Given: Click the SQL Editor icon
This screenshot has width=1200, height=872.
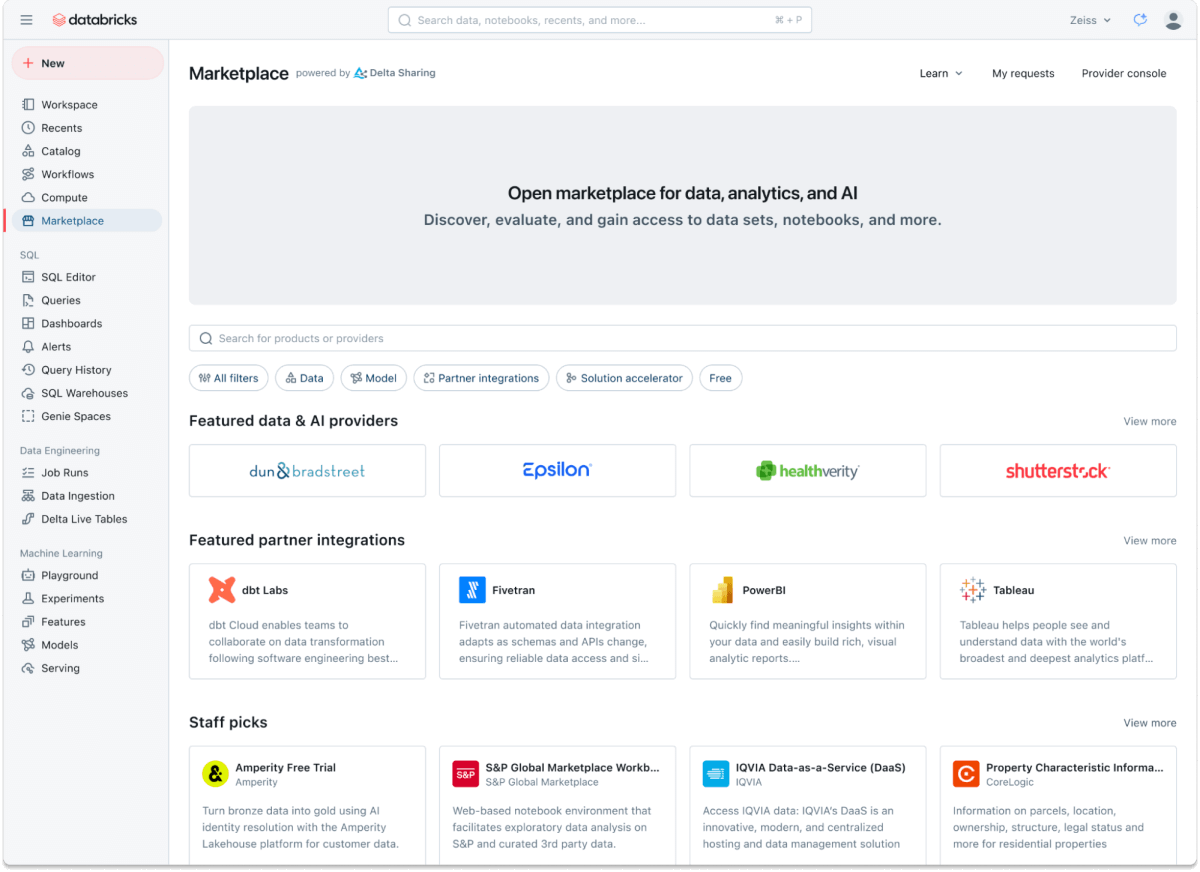Looking at the screenshot, I should pos(28,277).
